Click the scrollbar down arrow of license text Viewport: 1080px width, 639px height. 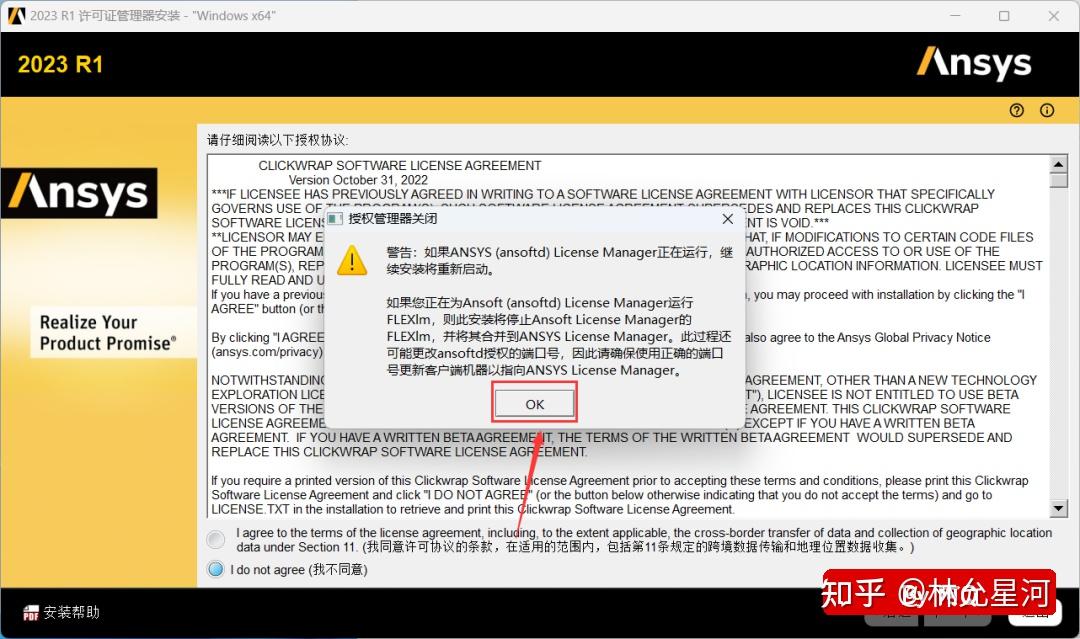(x=1059, y=506)
